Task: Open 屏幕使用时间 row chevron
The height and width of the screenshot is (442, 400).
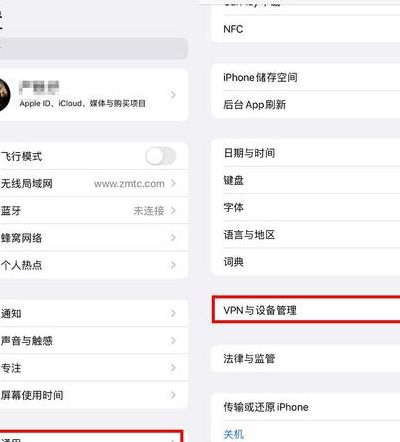Action: pyautogui.click(x=173, y=395)
